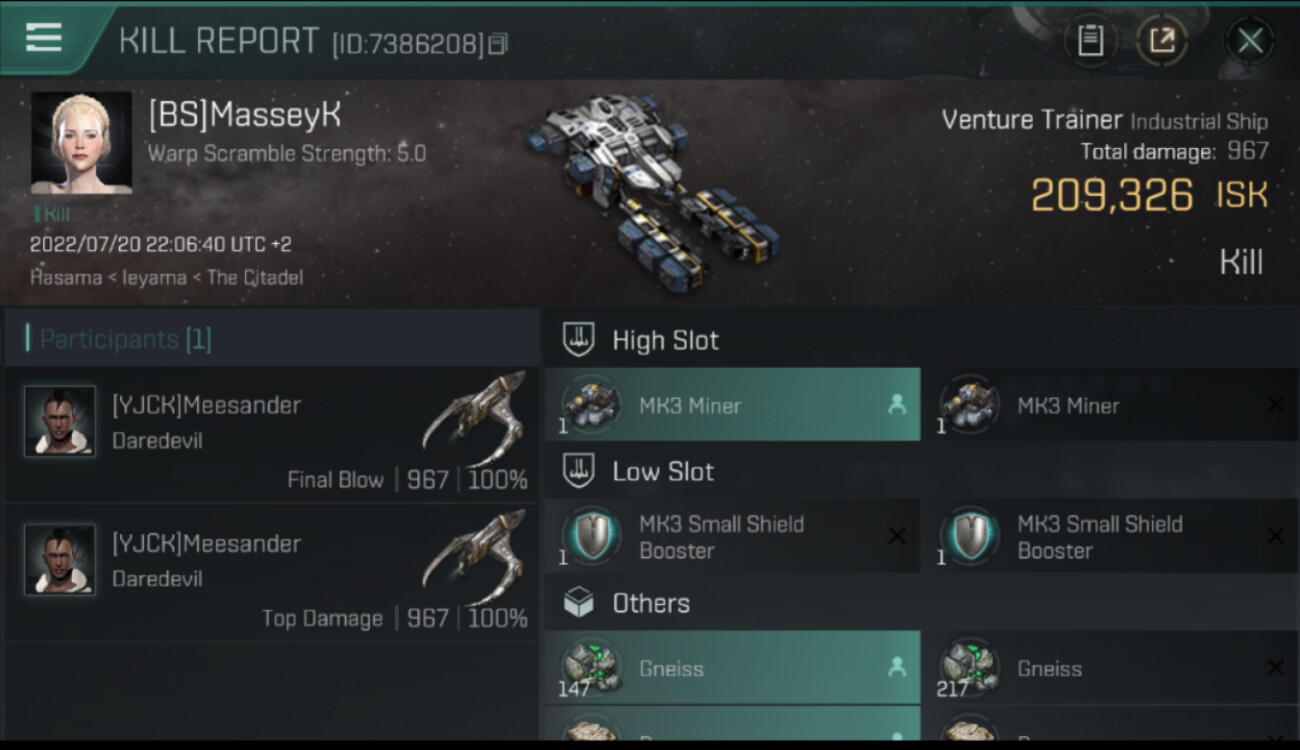Open Meesander's portrait in Top Damage row

pyautogui.click(x=60, y=559)
